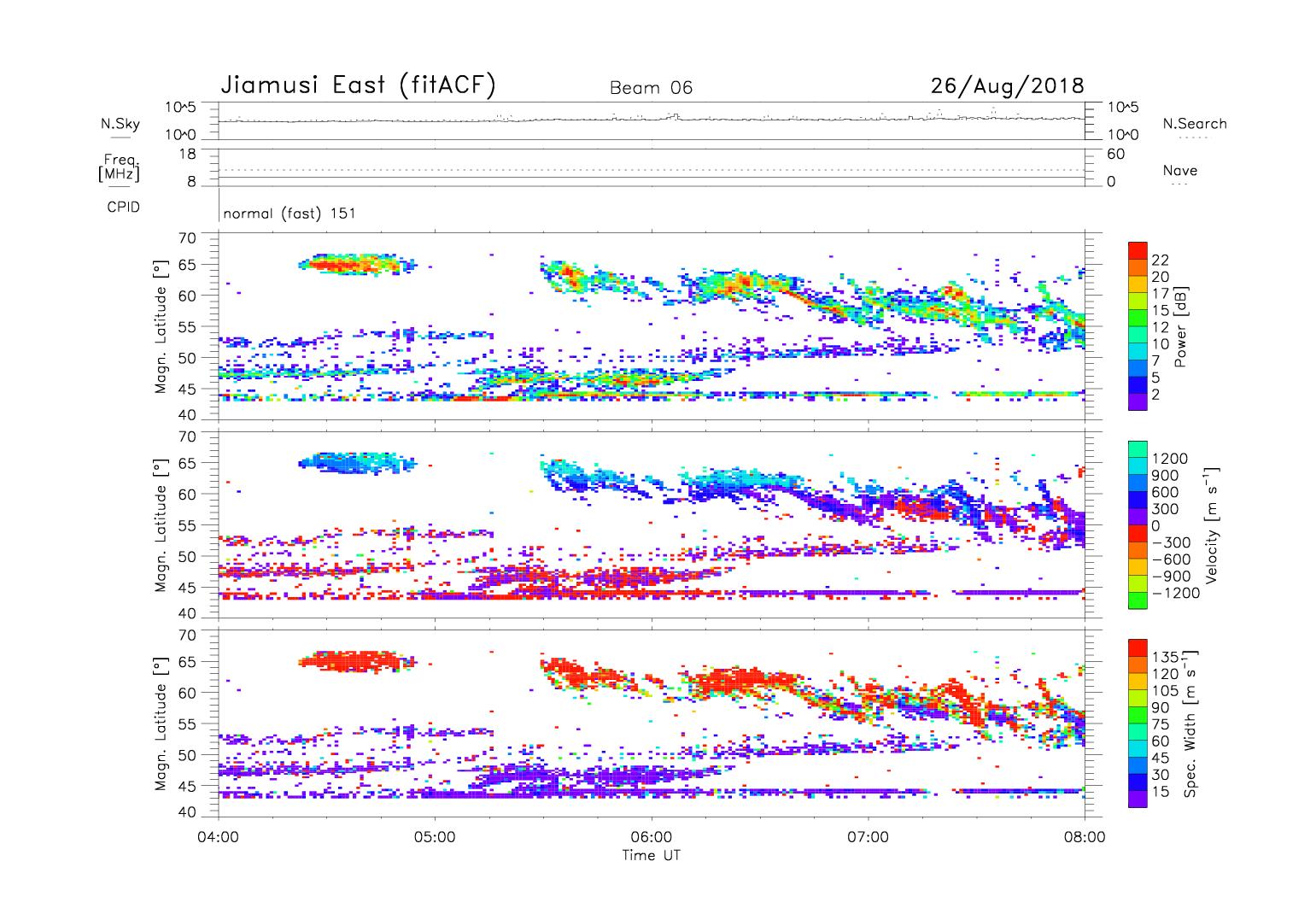Select the 05:00 time axis label
1316x902 pixels.
point(435,837)
